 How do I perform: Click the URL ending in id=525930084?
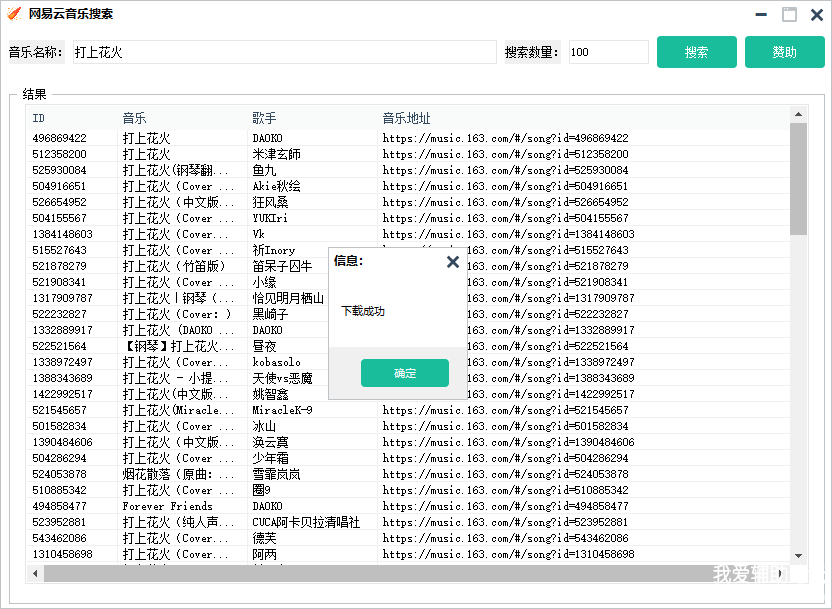tap(506, 170)
